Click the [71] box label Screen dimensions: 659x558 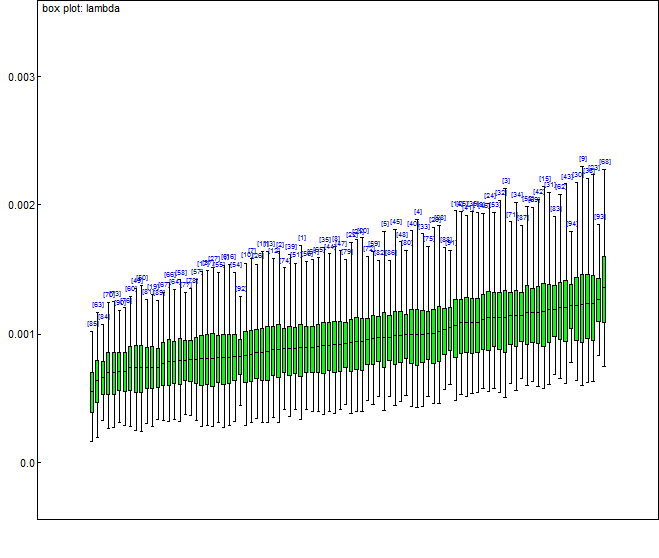[x=511, y=214]
